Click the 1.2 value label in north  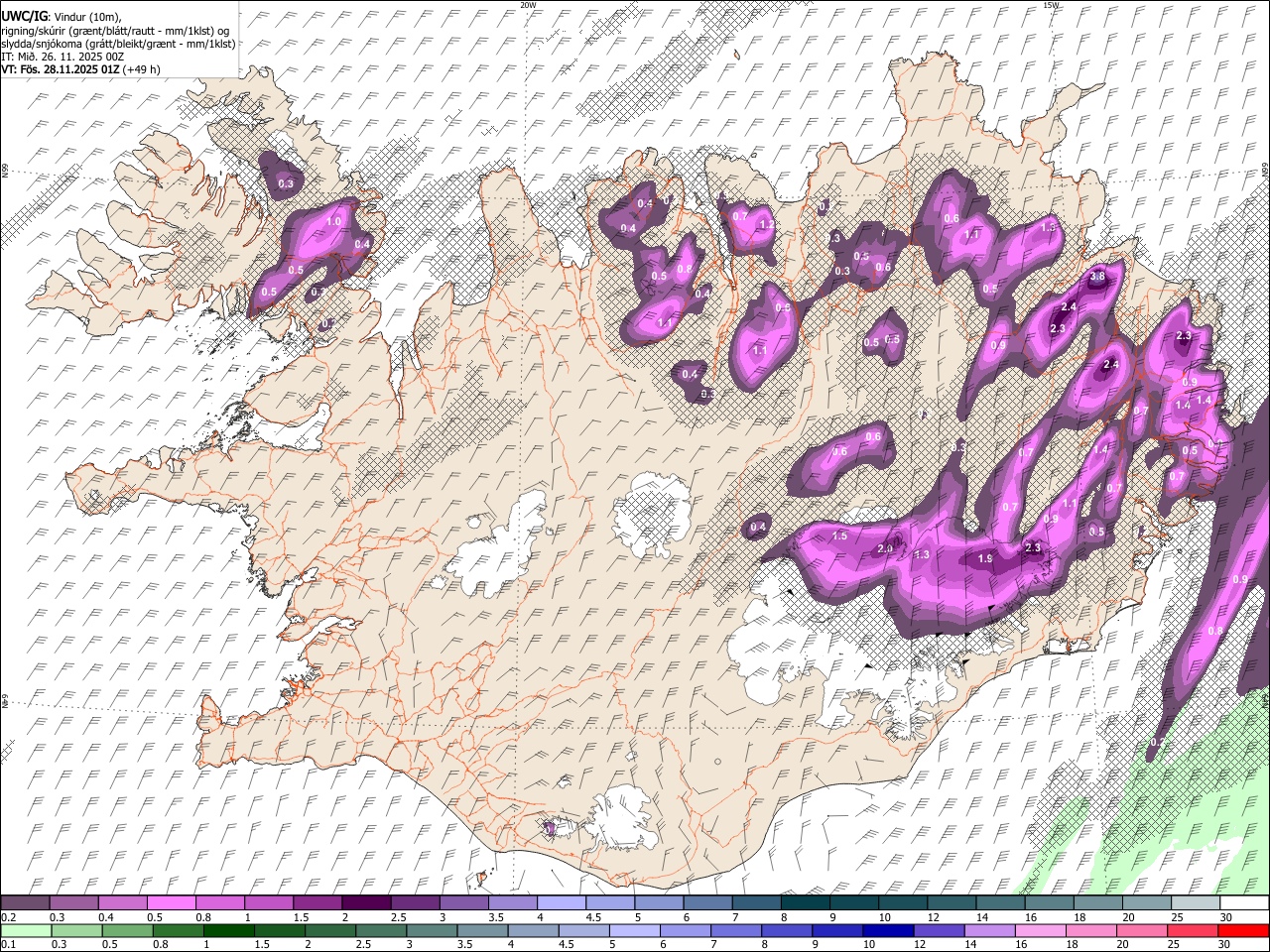[x=766, y=225]
